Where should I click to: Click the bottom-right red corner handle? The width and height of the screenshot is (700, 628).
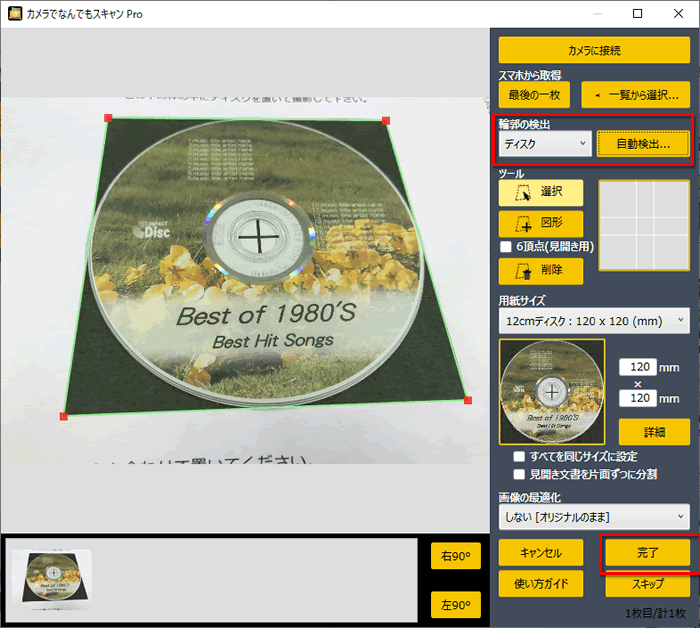click(x=468, y=400)
